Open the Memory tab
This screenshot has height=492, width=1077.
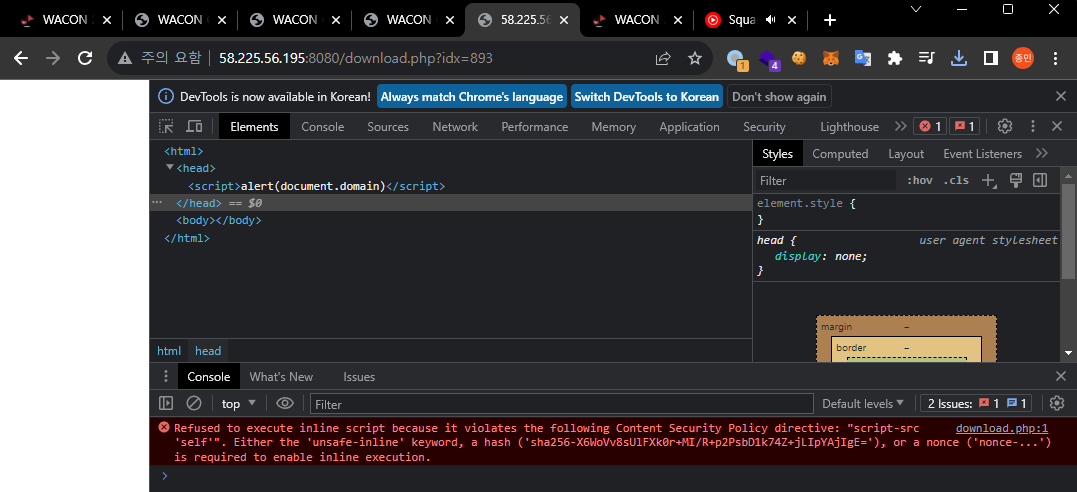[x=613, y=126]
